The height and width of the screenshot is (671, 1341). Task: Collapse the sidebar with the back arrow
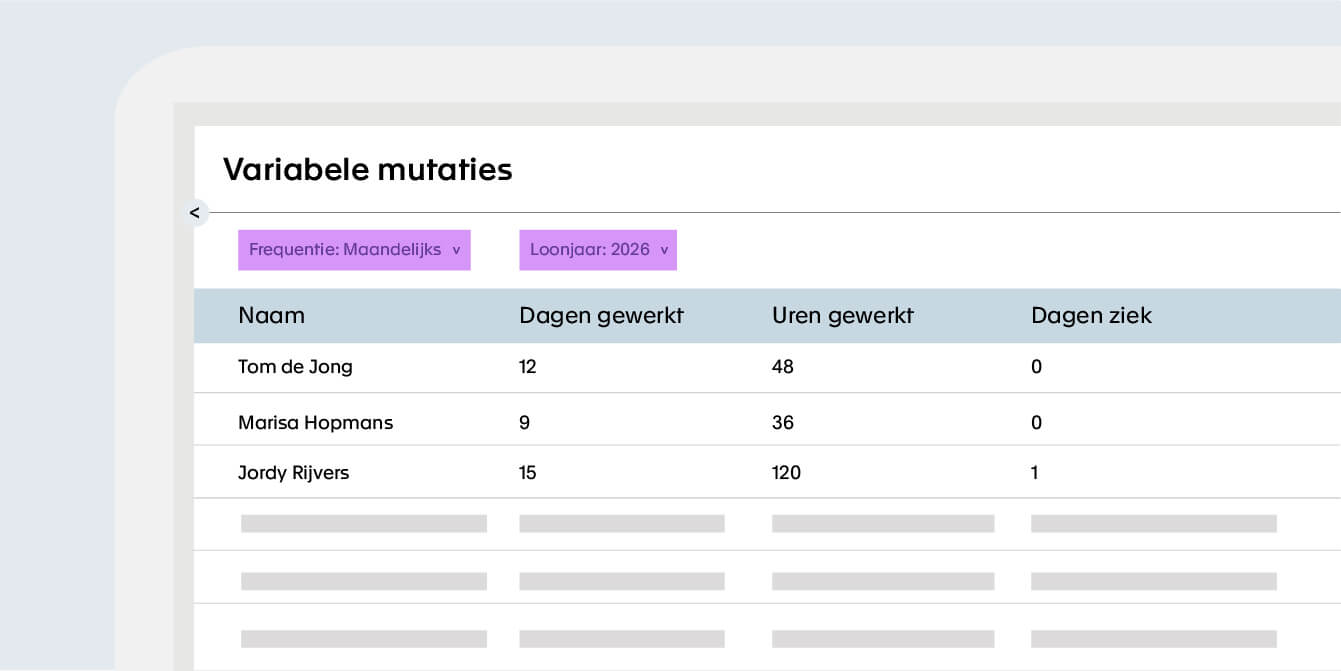[x=195, y=212]
